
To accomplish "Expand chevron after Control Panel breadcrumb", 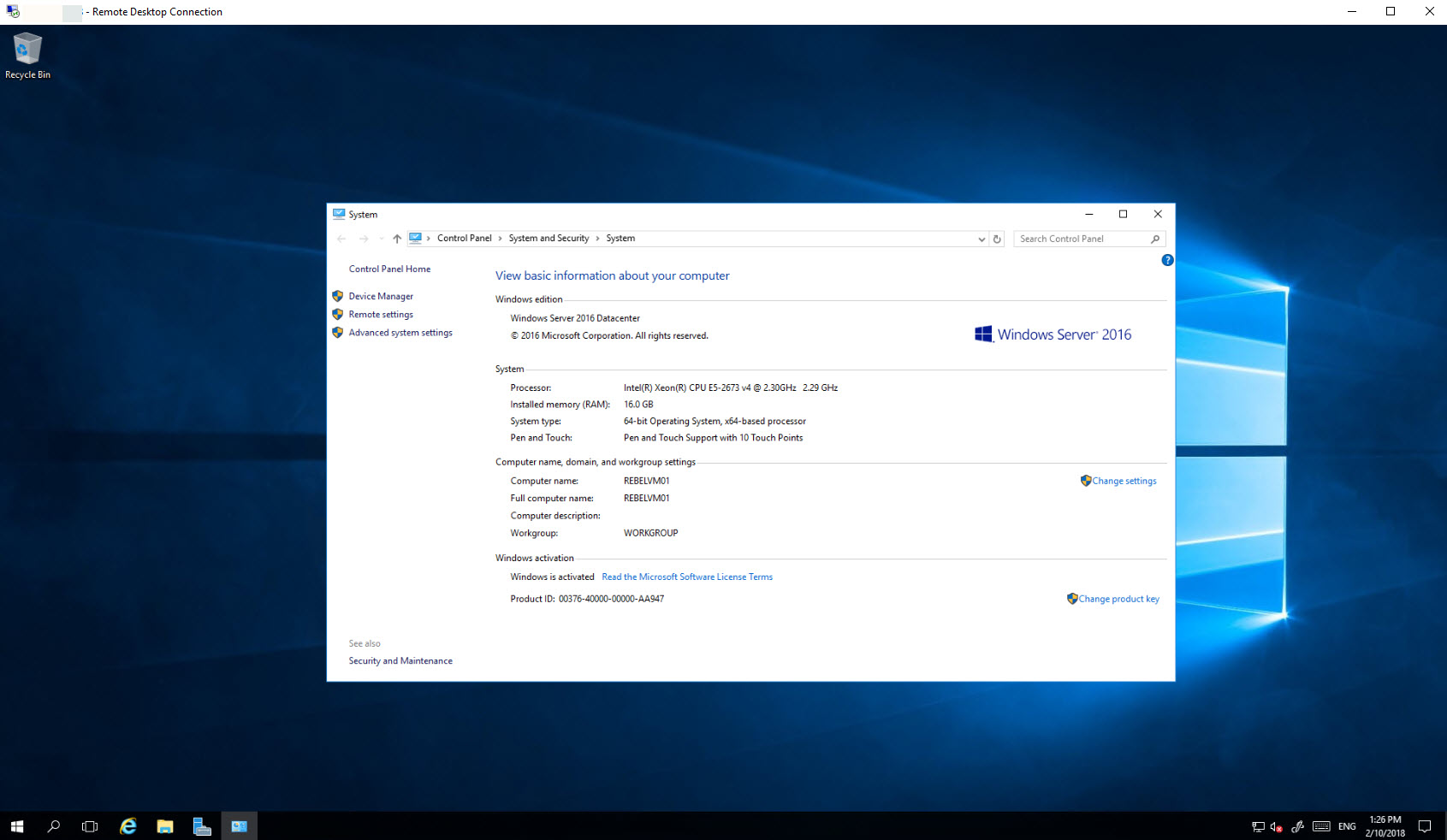I will (500, 239).
